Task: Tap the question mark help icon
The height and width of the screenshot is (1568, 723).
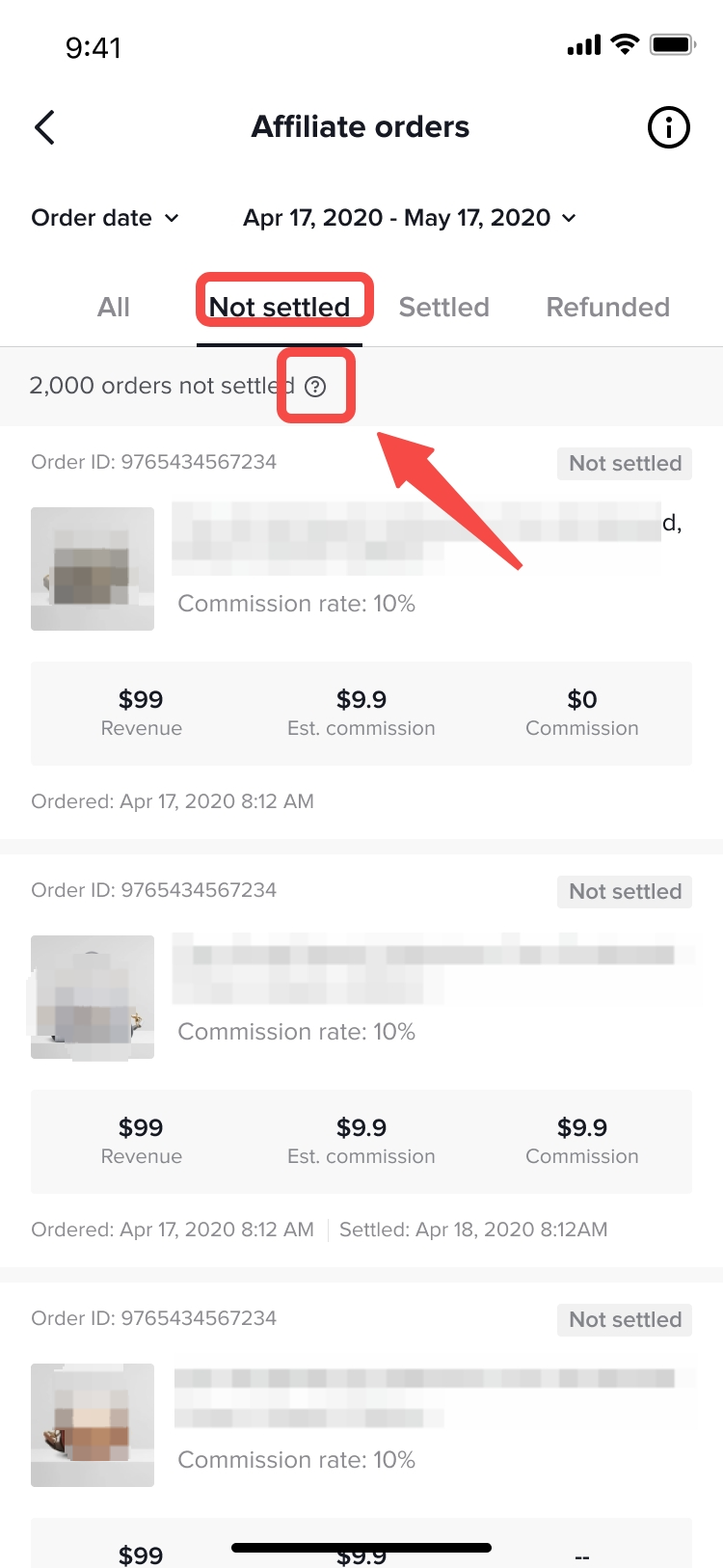Action: 315,387
